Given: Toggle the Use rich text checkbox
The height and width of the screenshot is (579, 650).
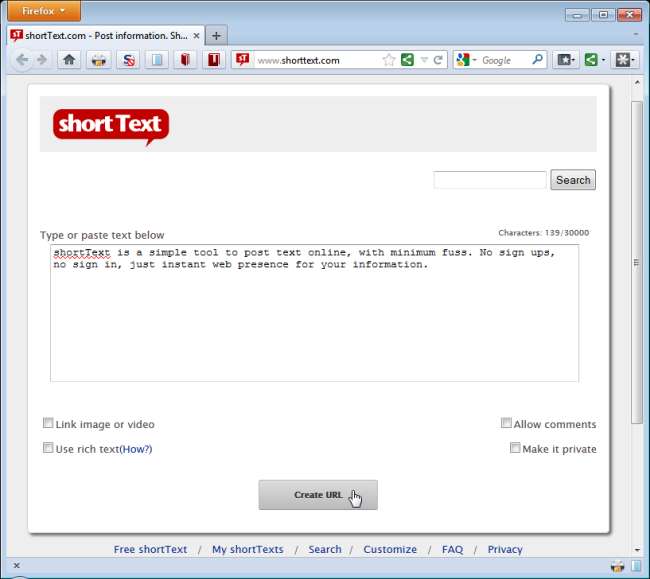Looking at the screenshot, I should tap(48, 449).
